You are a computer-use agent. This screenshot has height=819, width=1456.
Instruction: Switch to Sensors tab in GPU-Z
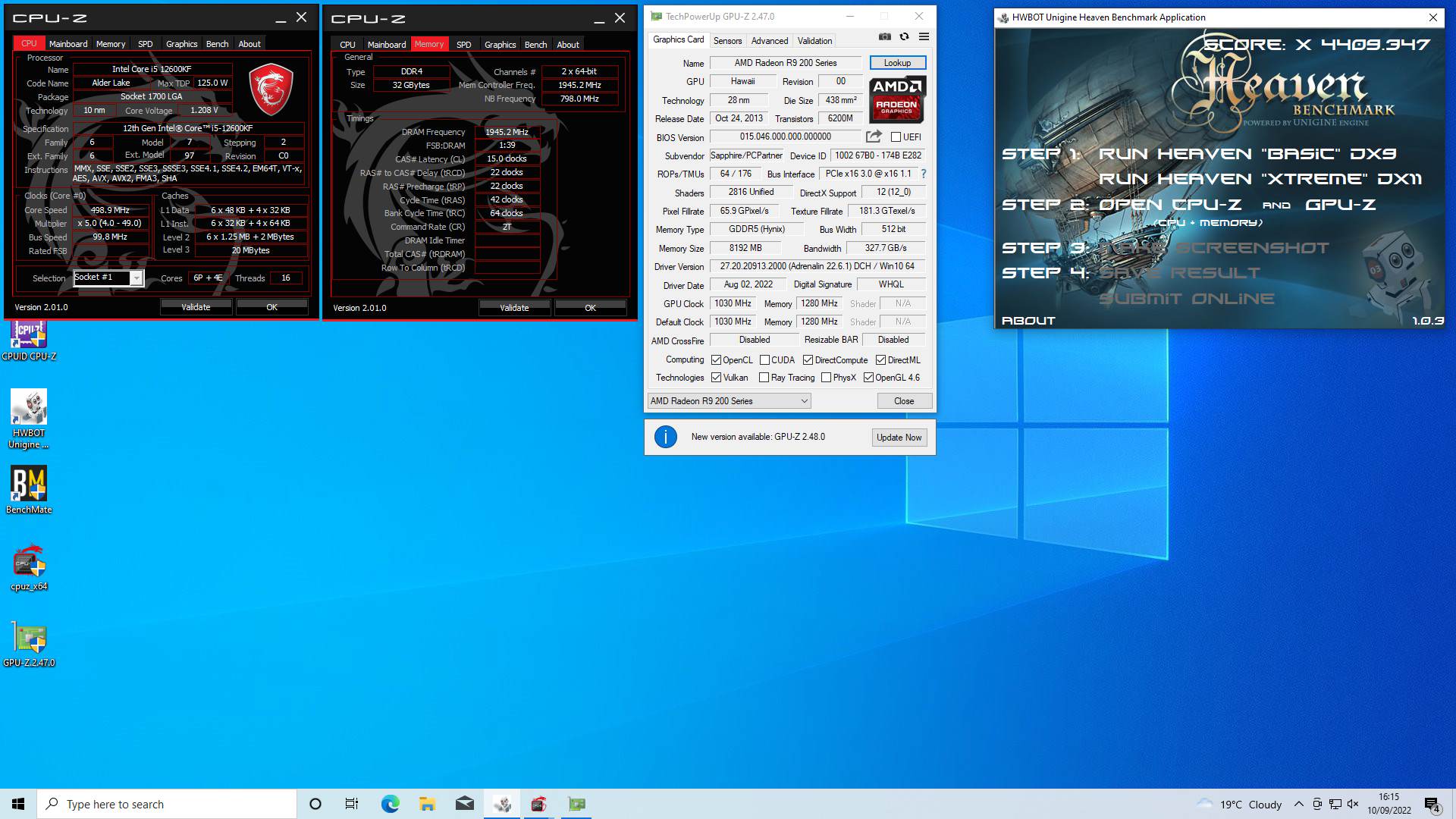point(727,41)
